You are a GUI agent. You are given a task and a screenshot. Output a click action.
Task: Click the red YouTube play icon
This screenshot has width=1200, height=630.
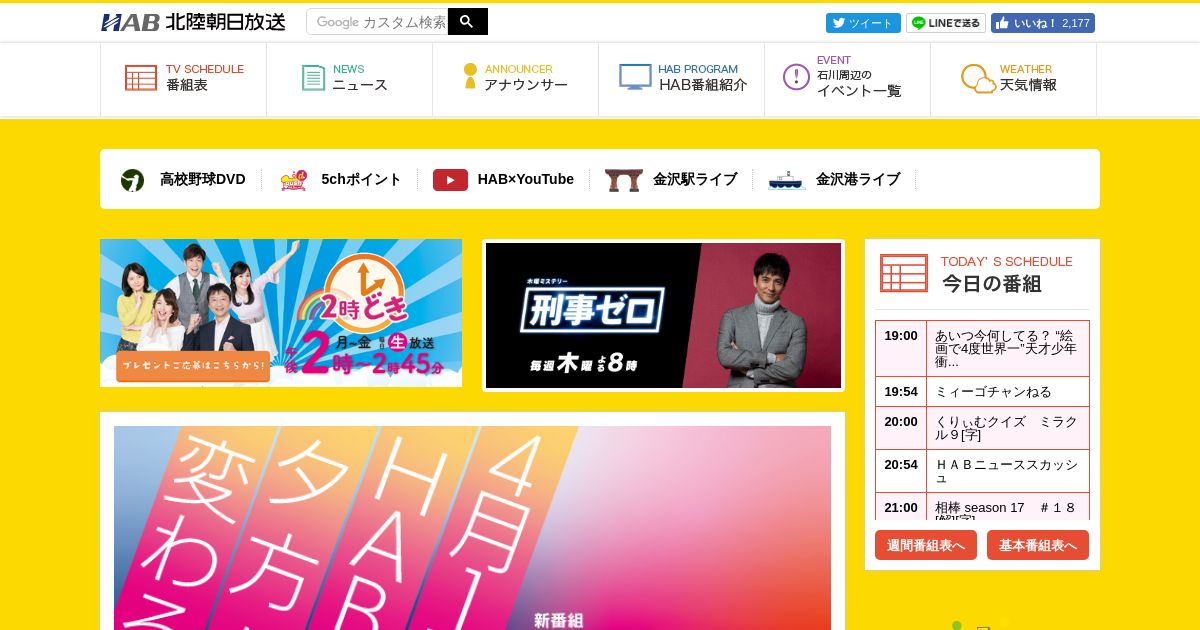point(450,180)
